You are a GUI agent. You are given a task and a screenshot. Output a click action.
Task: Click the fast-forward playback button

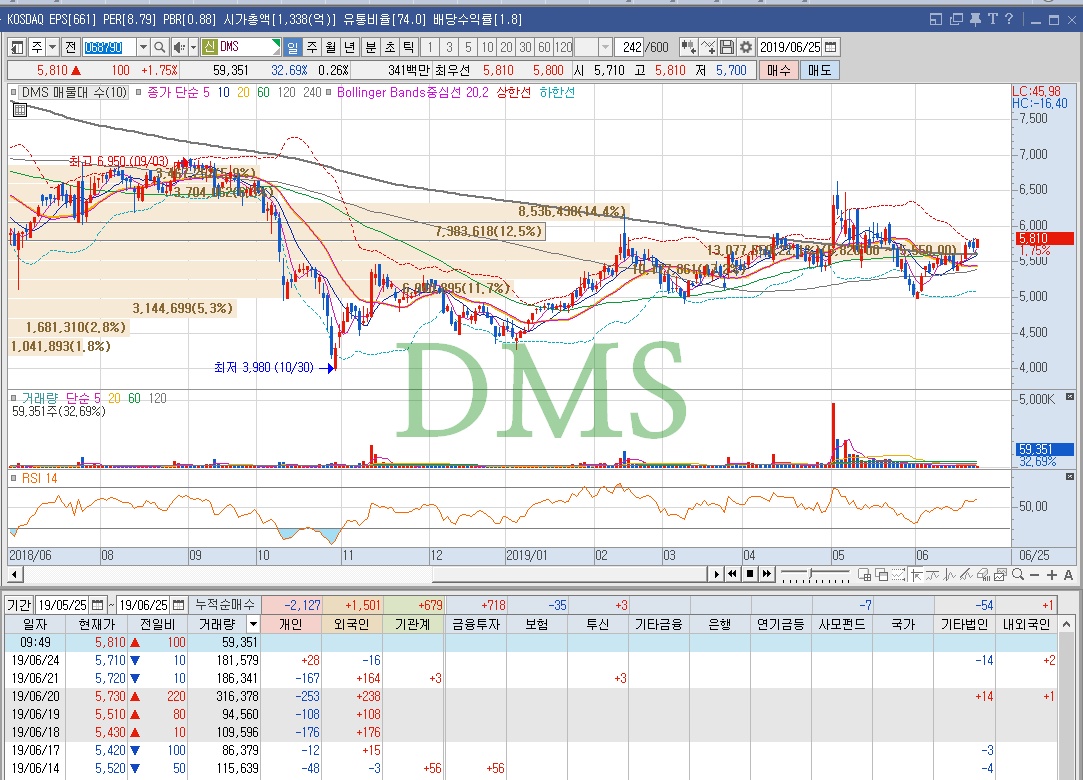click(767, 574)
